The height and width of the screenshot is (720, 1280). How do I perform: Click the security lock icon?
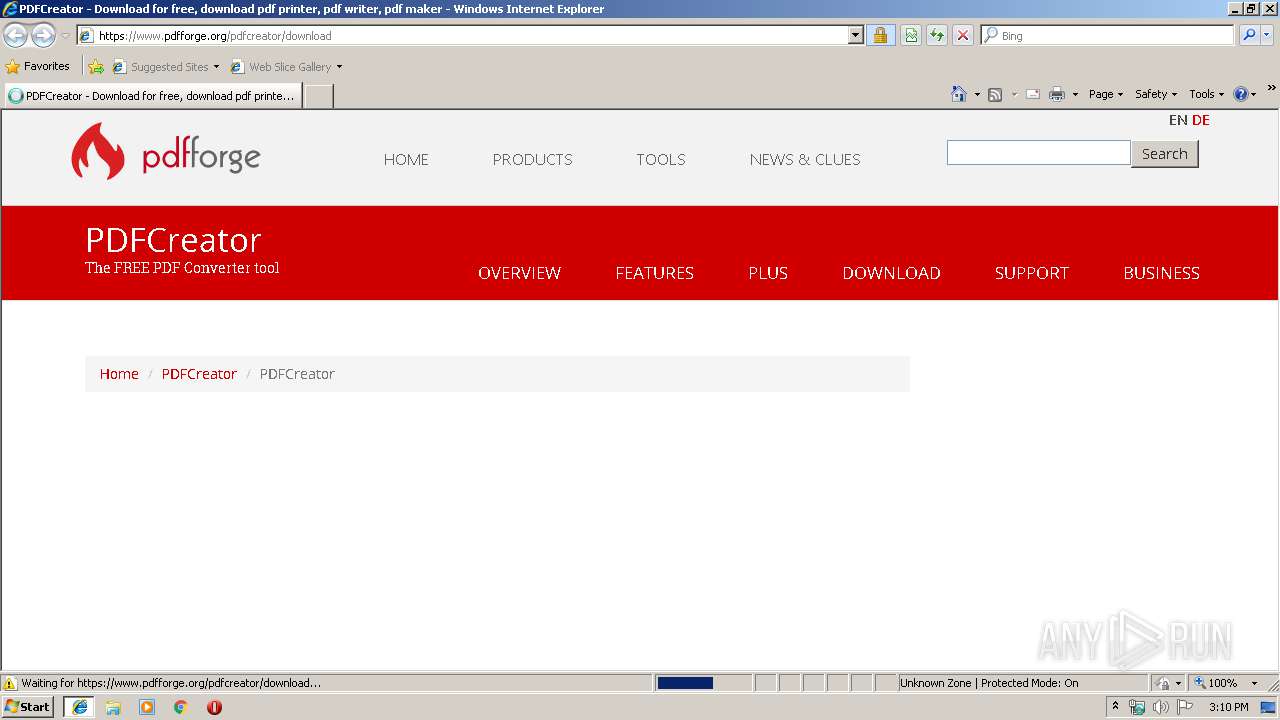880,36
